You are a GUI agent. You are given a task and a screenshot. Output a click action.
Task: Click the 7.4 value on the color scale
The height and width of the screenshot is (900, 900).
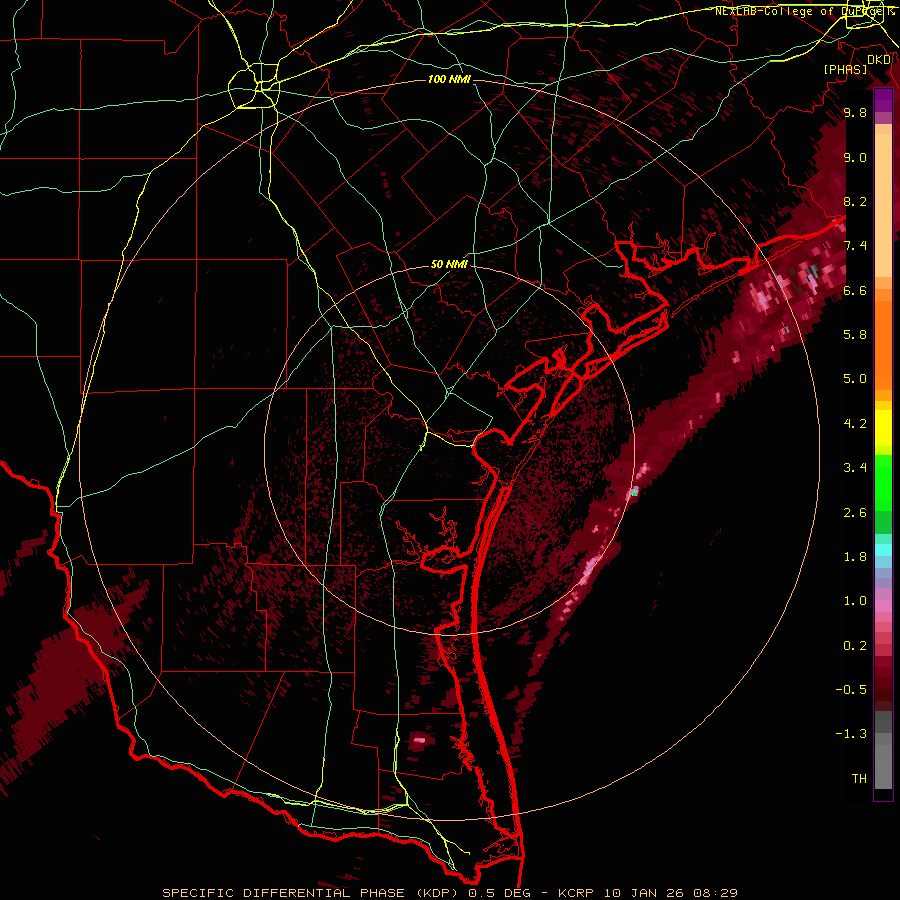855,246
